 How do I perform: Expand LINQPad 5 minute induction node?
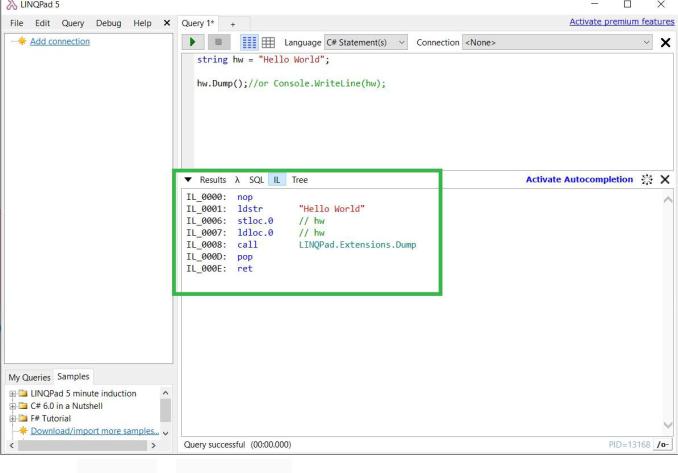(13, 393)
